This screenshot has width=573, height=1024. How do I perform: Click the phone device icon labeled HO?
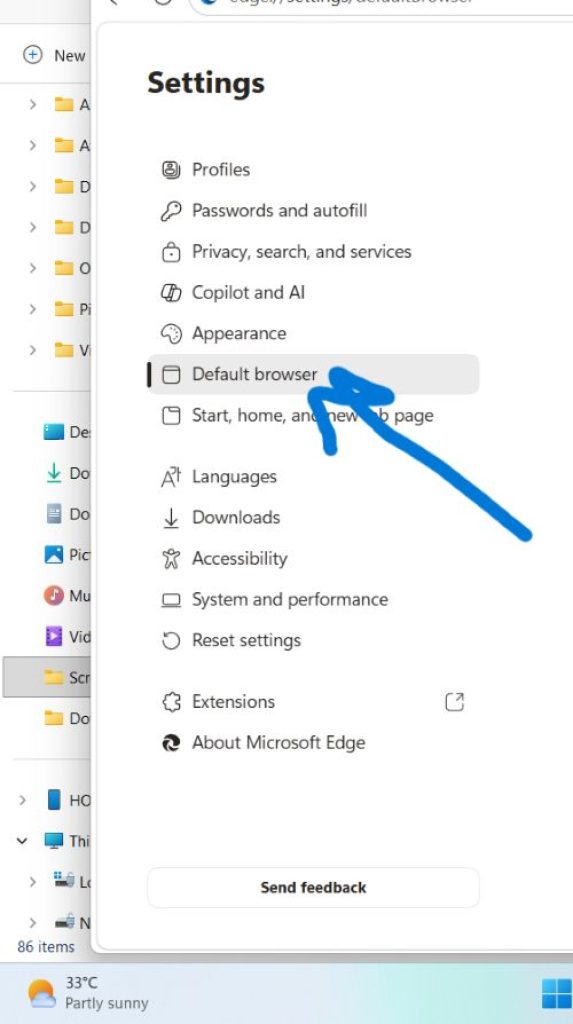tap(54, 800)
